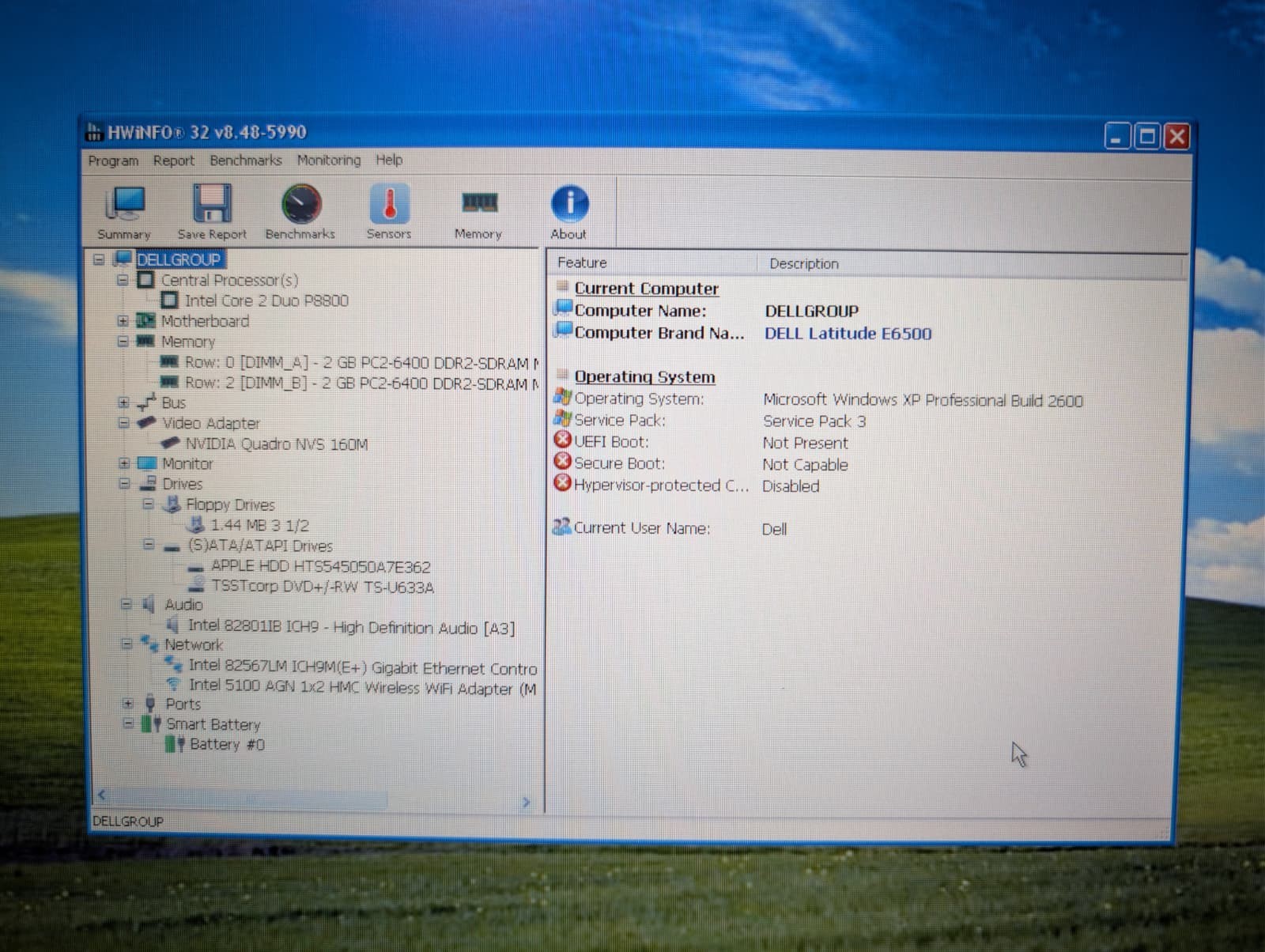Expand the Bus node

click(x=123, y=402)
